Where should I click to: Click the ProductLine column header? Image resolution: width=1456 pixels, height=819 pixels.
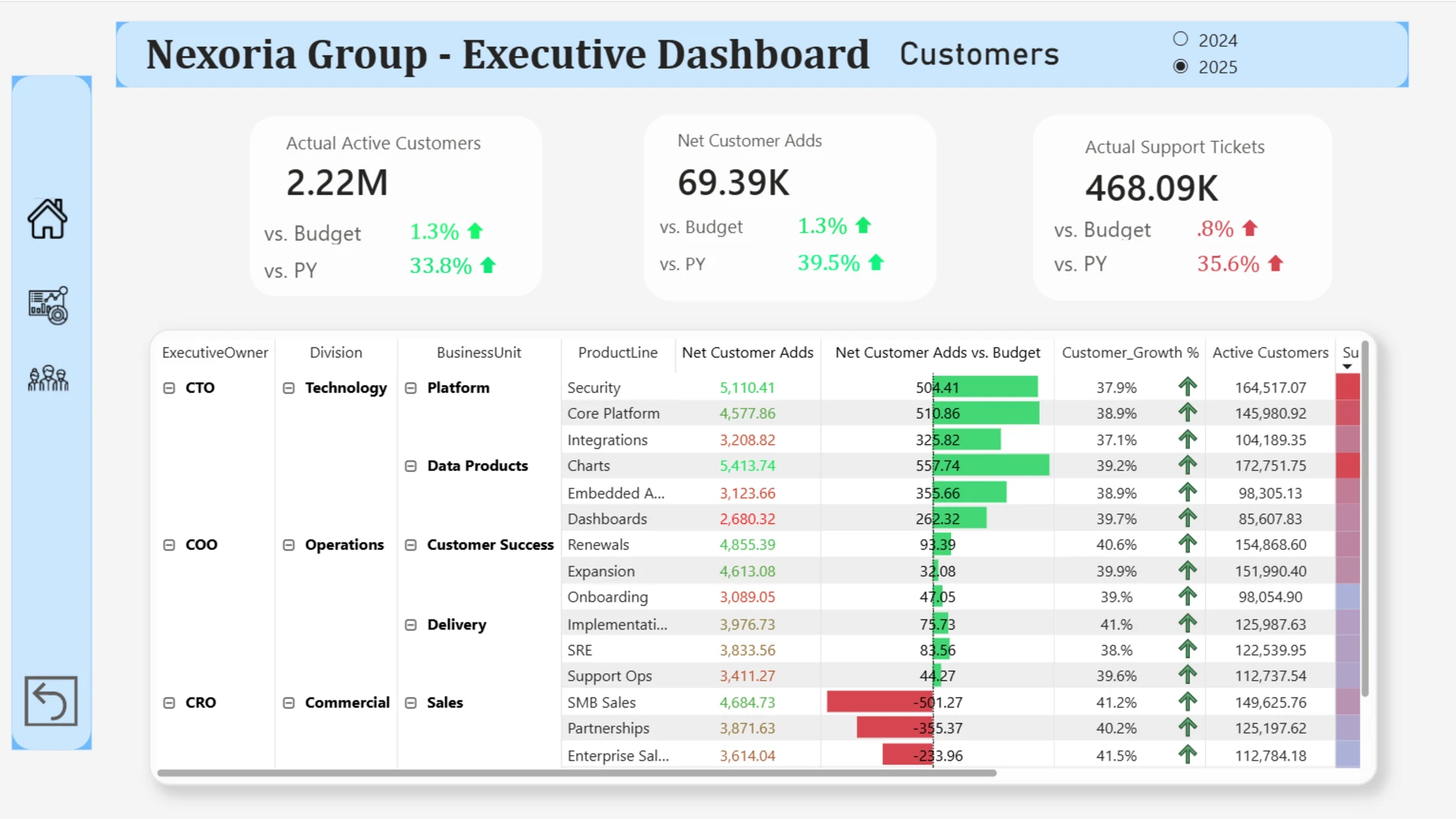point(617,353)
